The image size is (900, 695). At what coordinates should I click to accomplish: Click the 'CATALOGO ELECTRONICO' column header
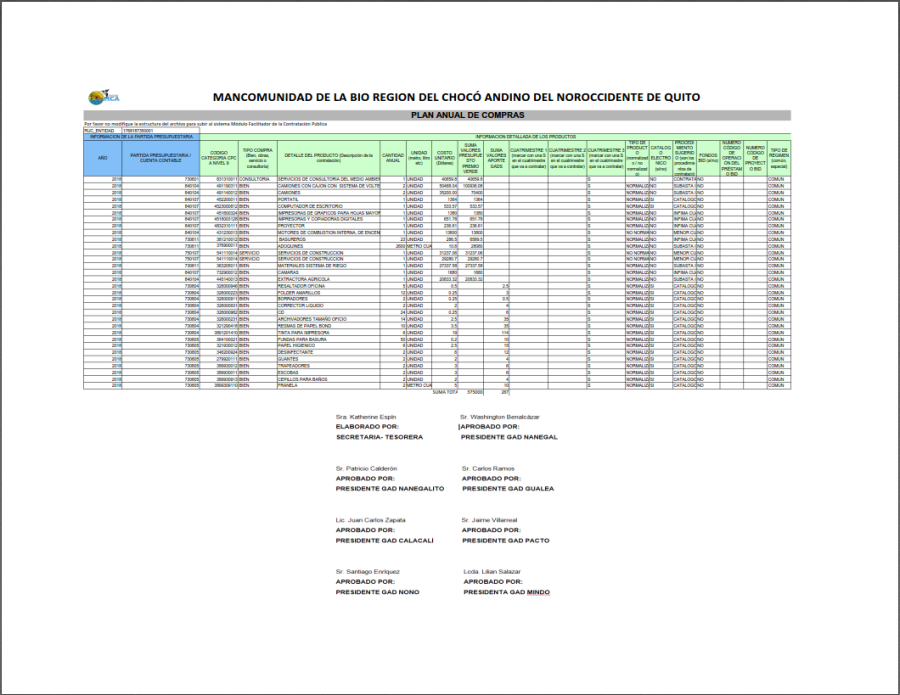(x=661, y=158)
